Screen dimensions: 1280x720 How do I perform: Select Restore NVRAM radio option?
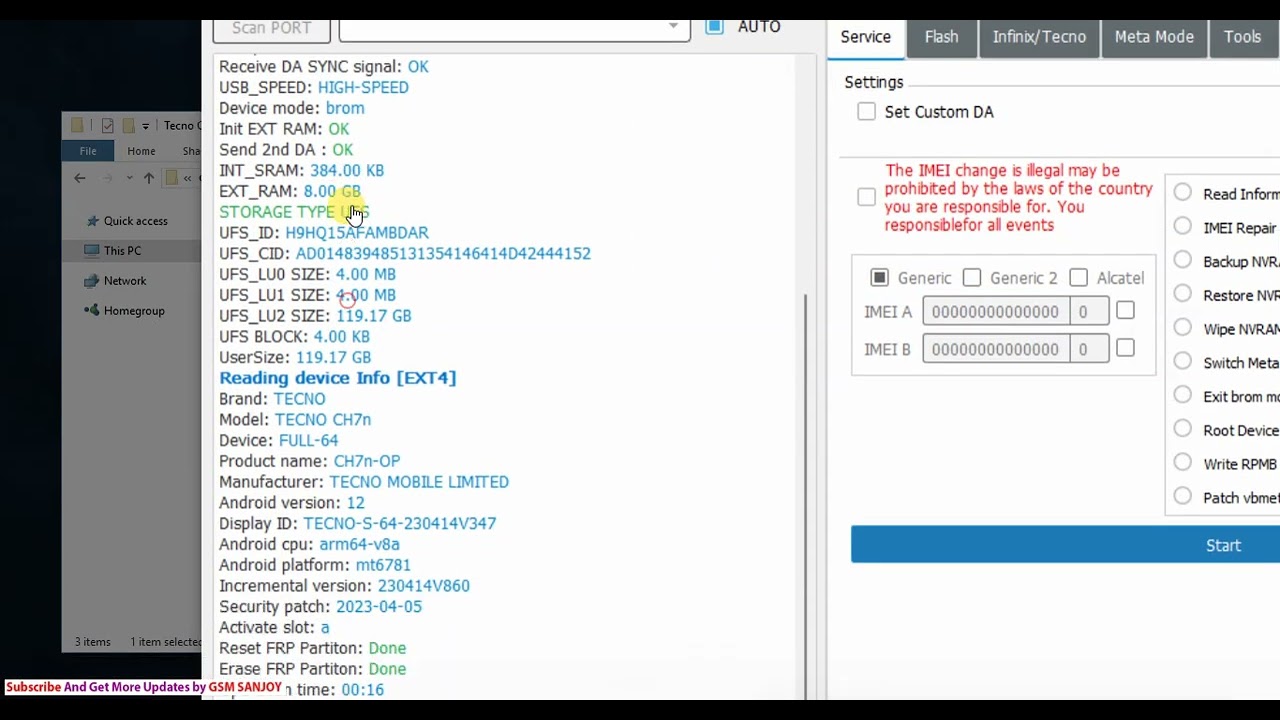[x=1183, y=294]
